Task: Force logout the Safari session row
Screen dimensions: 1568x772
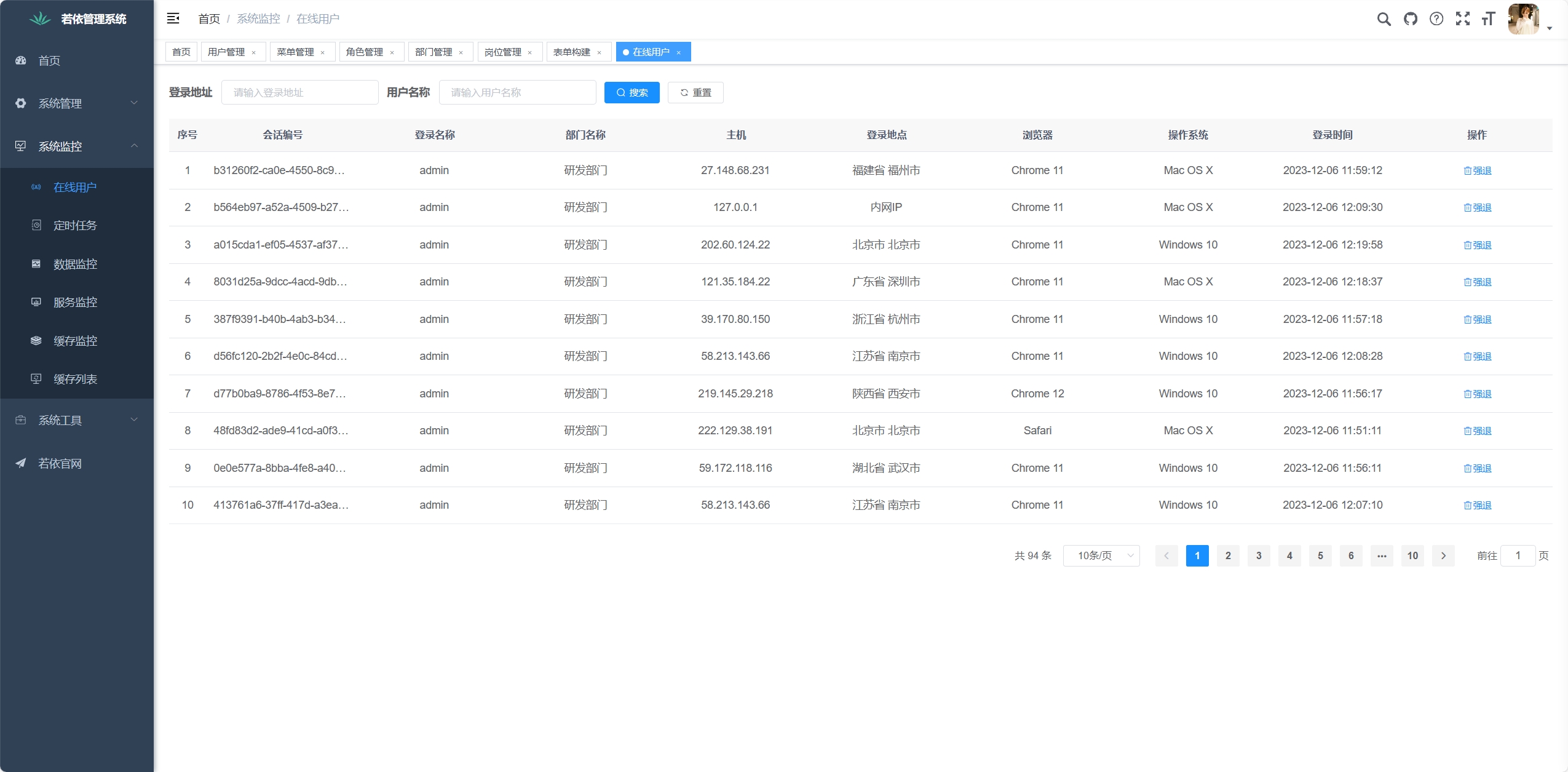Action: point(1477,431)
